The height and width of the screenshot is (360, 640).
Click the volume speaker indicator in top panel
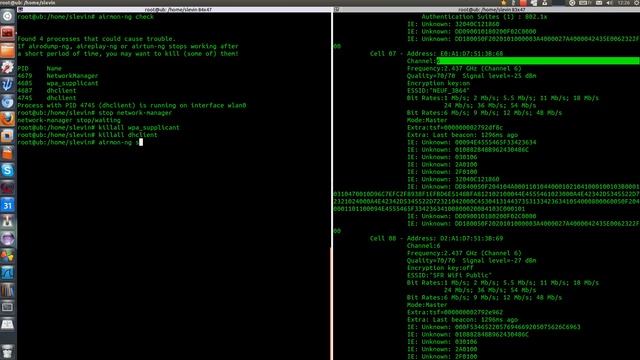coord(609,3)
